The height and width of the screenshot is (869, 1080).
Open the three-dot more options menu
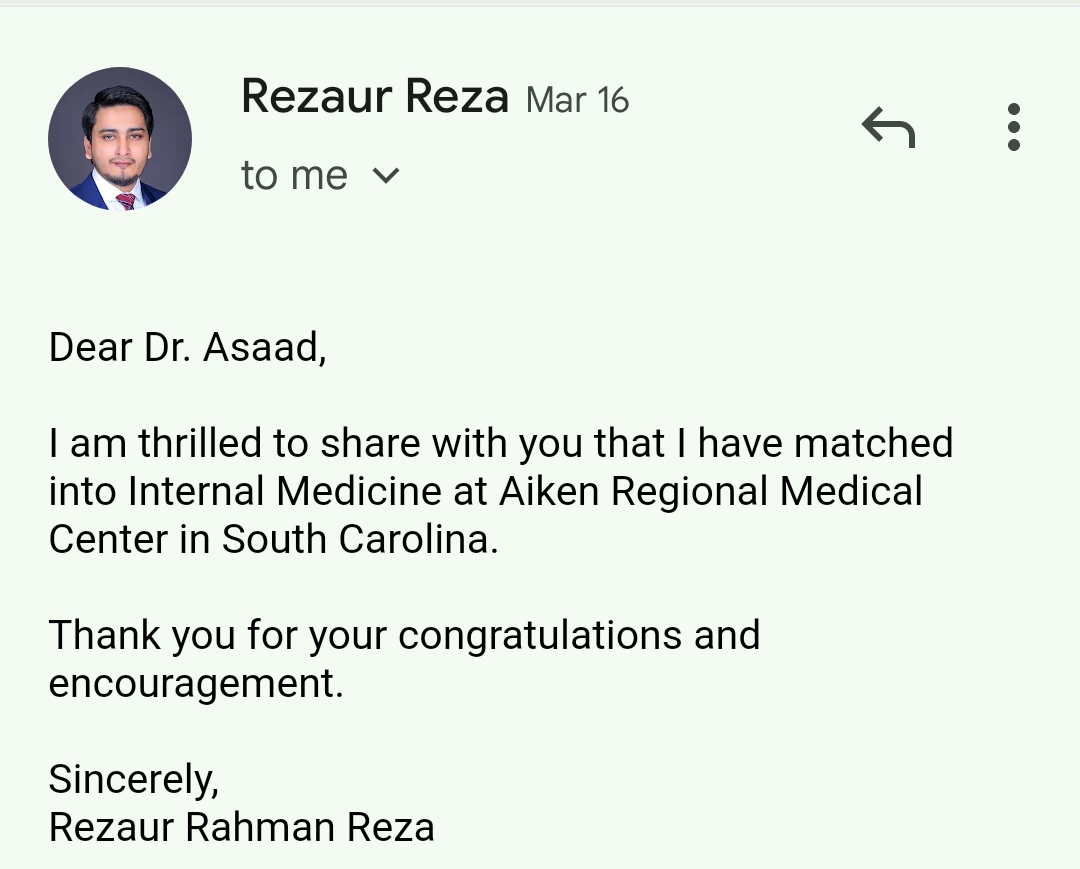pos(1013,127)
